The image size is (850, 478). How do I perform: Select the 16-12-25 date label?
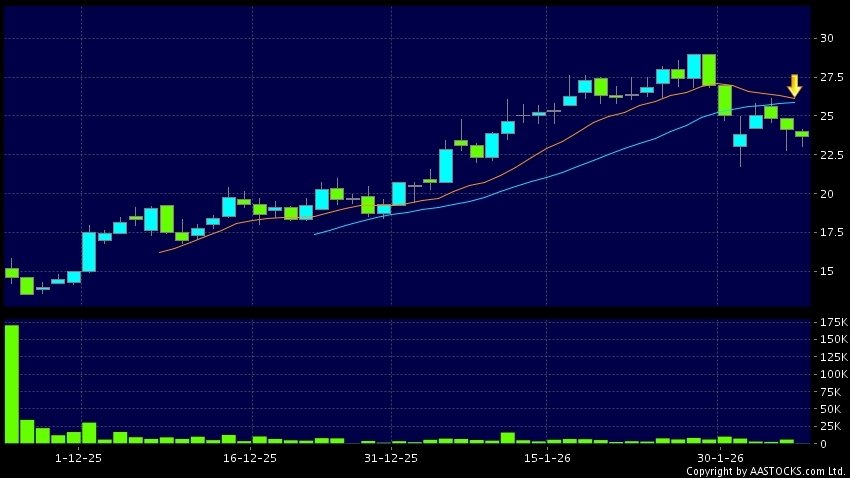(x=250, y=458)
